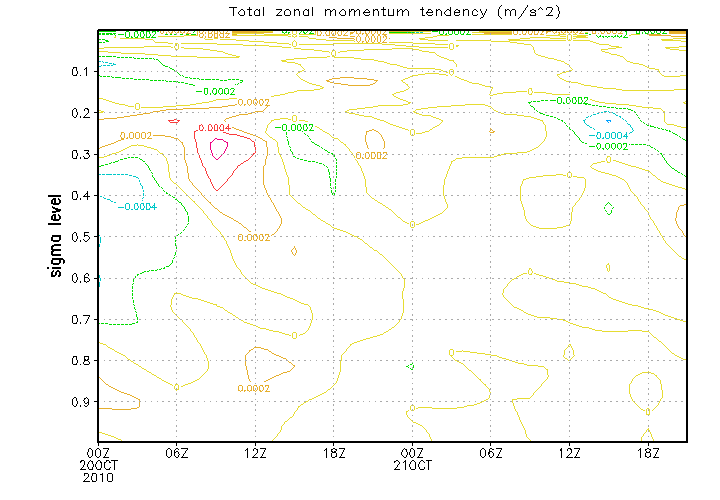The image size is (720, 500).
Task: Select the 0.8 sigma tick label
Action: tap(81, 360)
